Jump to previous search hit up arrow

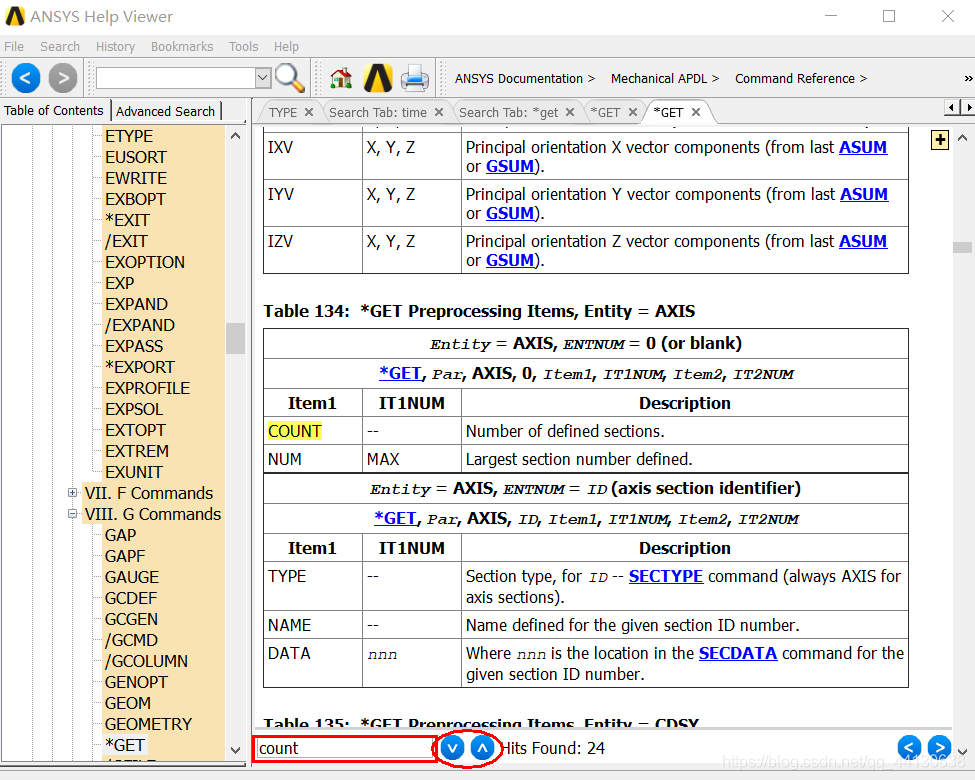tap(482, 747)
